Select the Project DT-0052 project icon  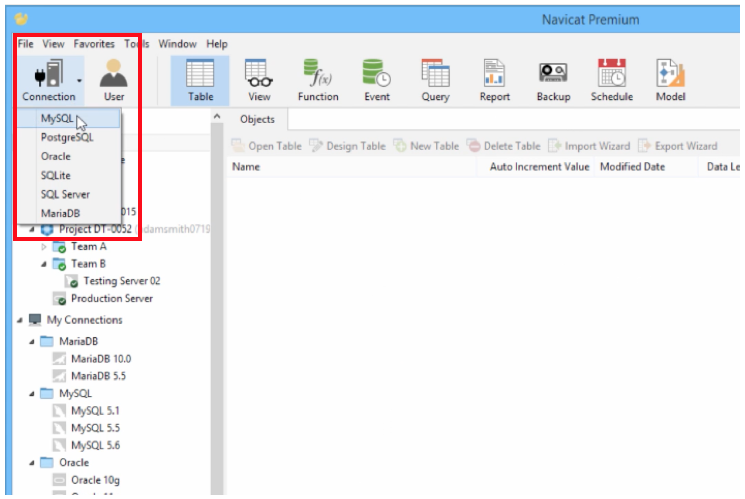click(x=47, y=230)
